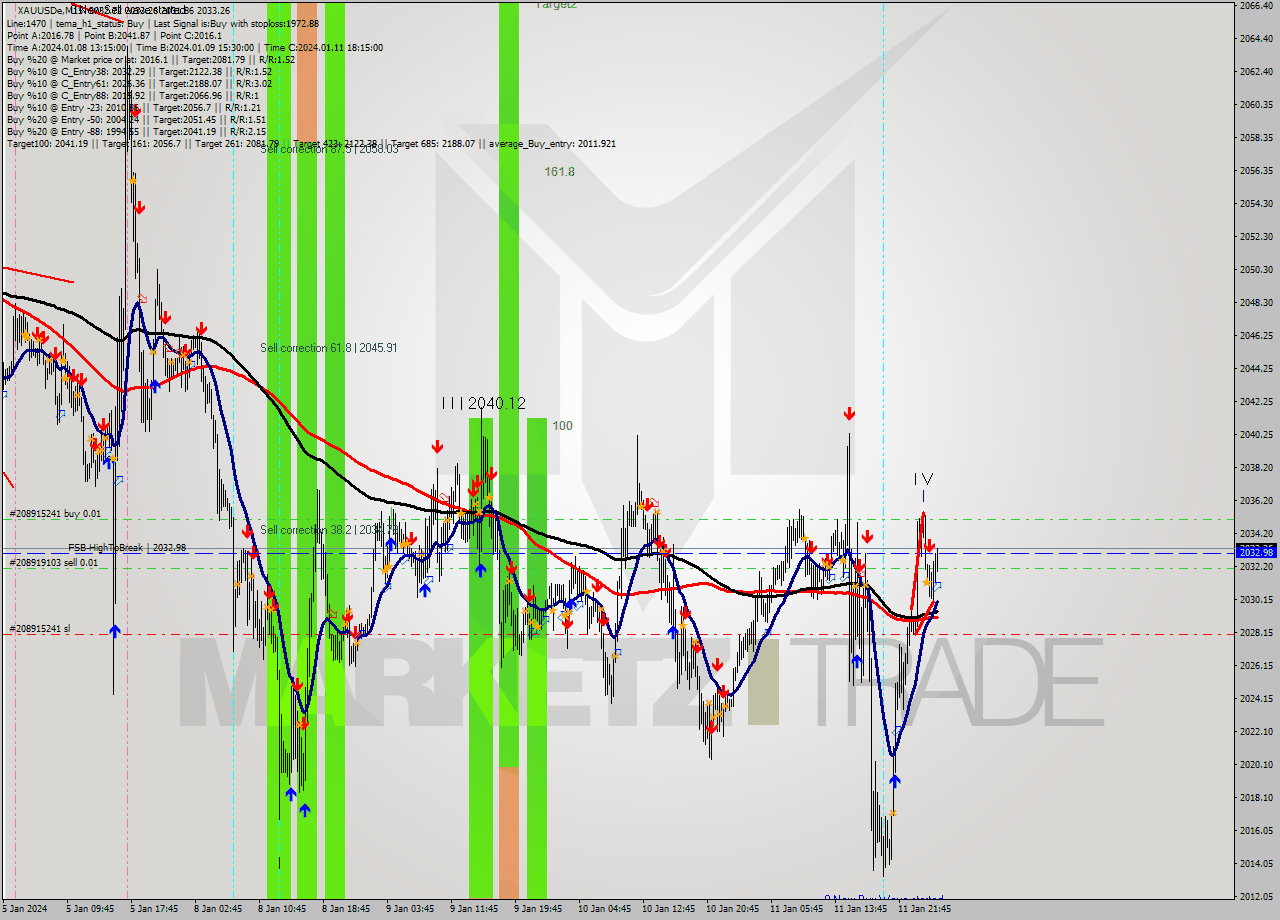The width and height of the screenshot is (1280, 920).
Task: Click the blue buy arrow under 5 Jan wick
Action: (115, 631)
